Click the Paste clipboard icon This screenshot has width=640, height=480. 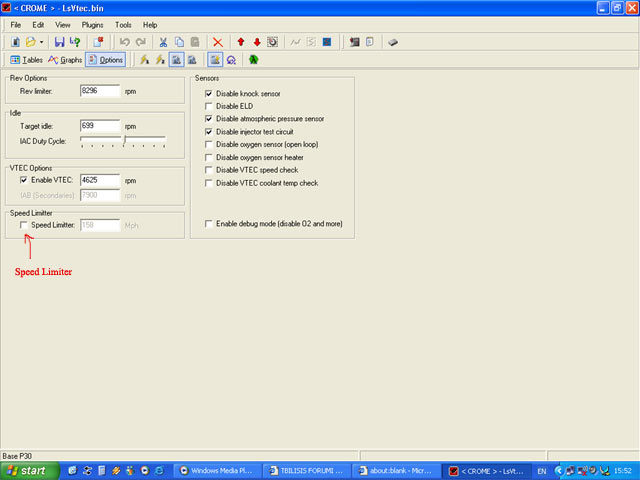pyautogui.click(x=195, y=42)
